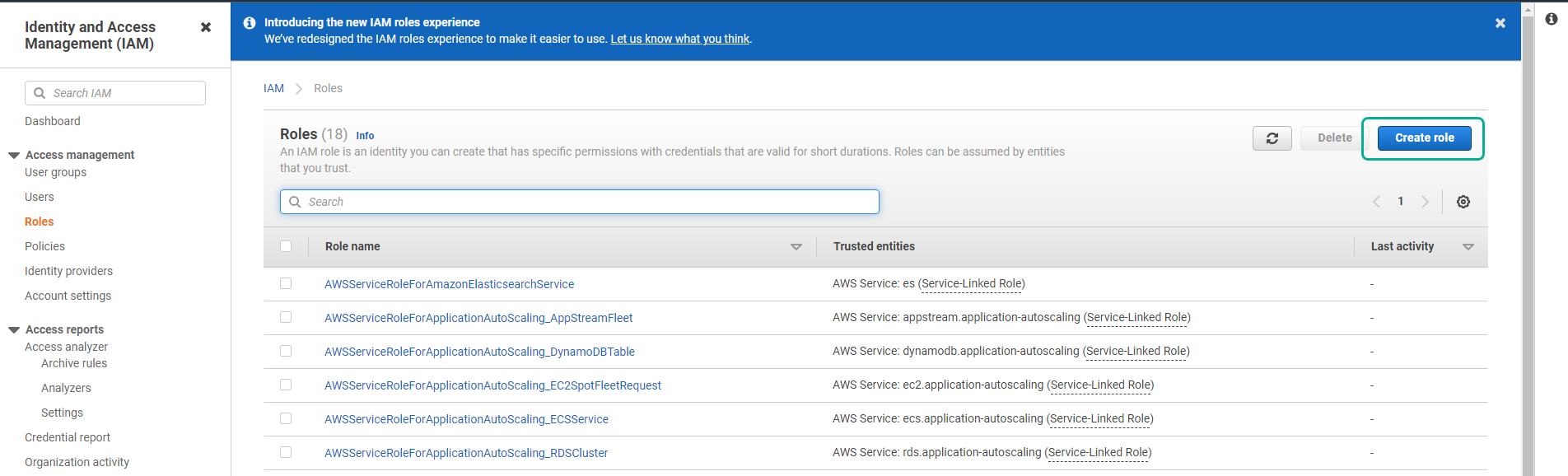Screen dimensions: 1568x476
Task: Go to next page of roles
Action: (1425, 202)
